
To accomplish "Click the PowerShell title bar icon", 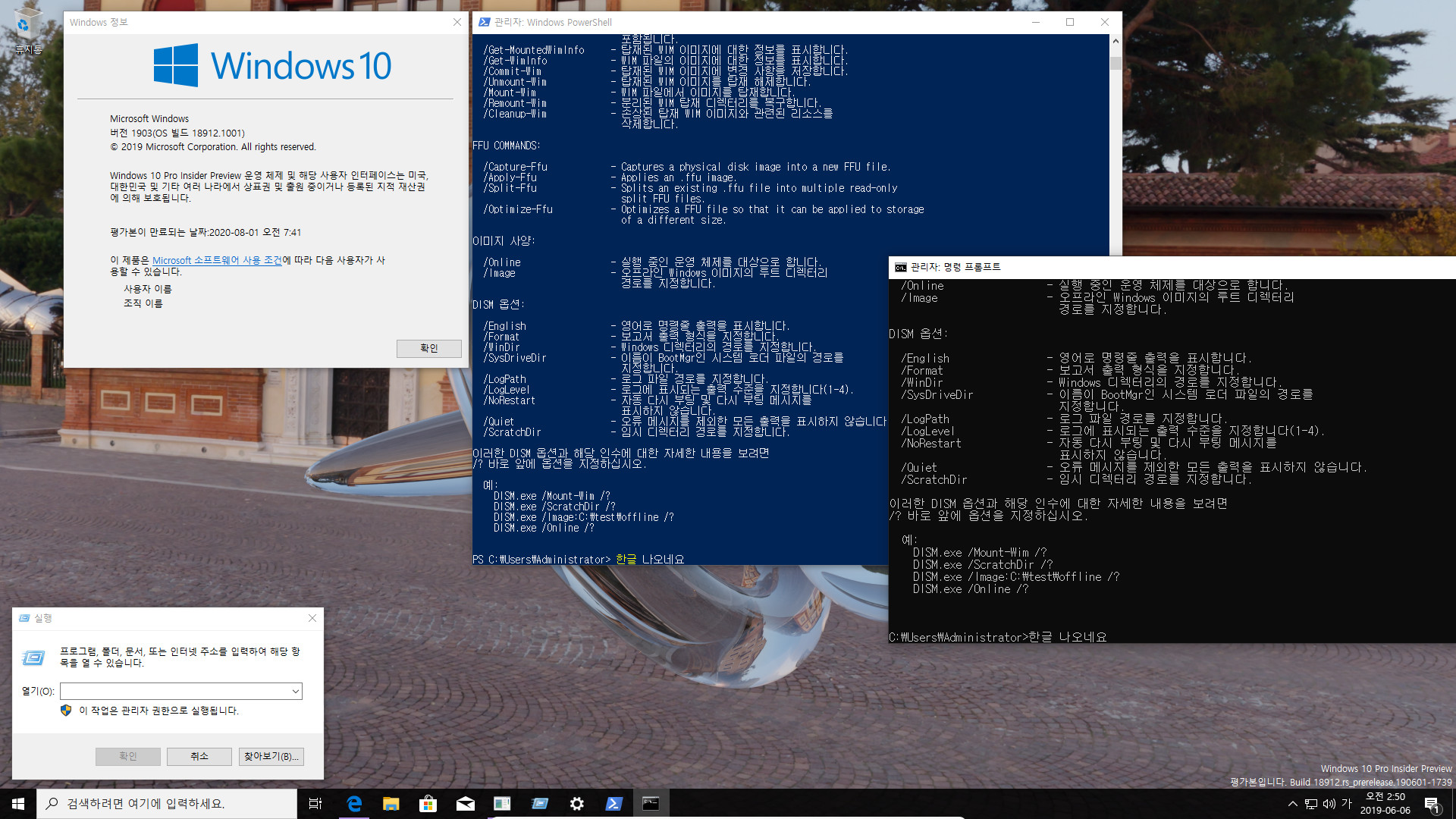I will (x=484, y=22).
